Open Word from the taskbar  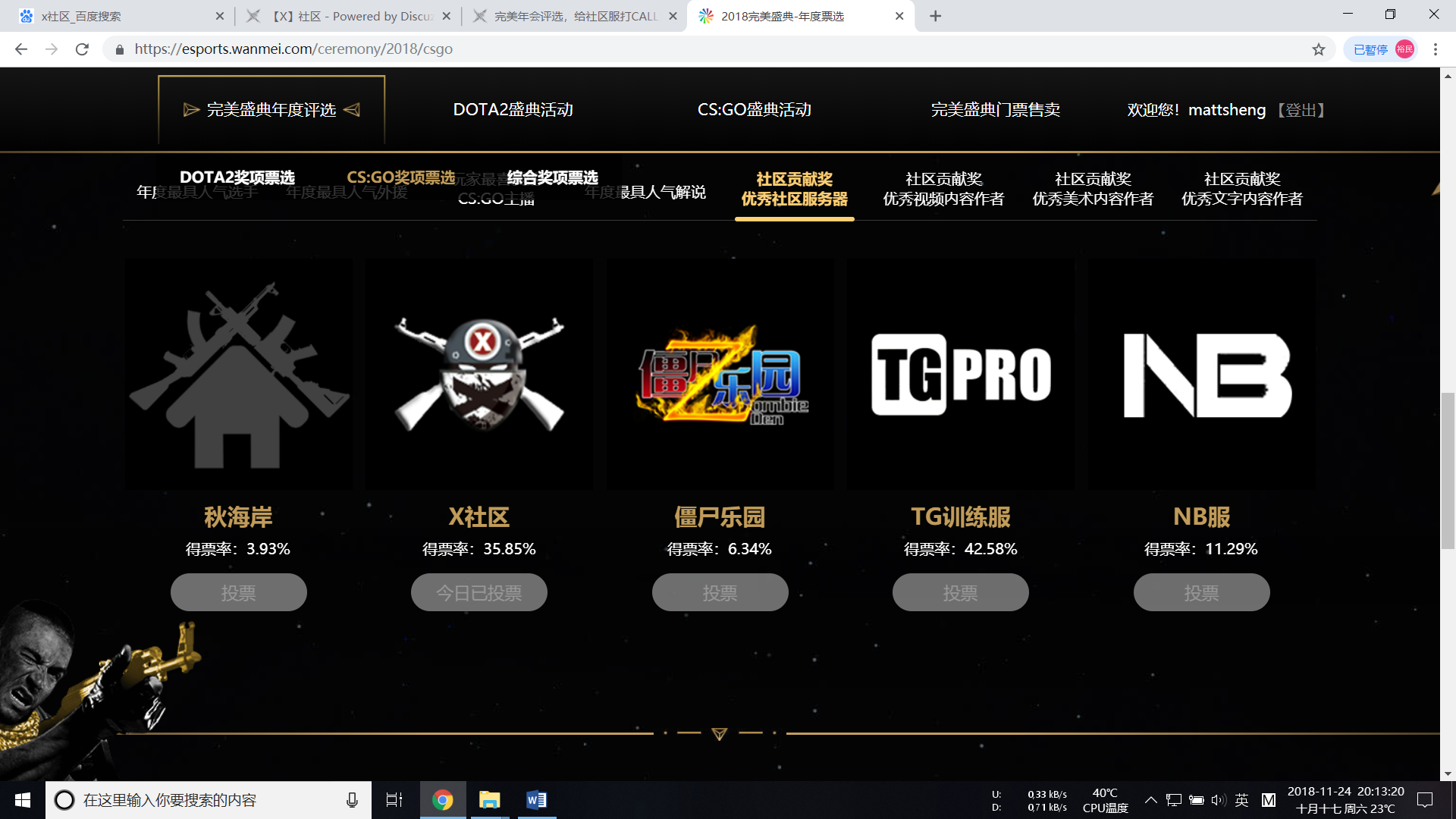(538, 799)
